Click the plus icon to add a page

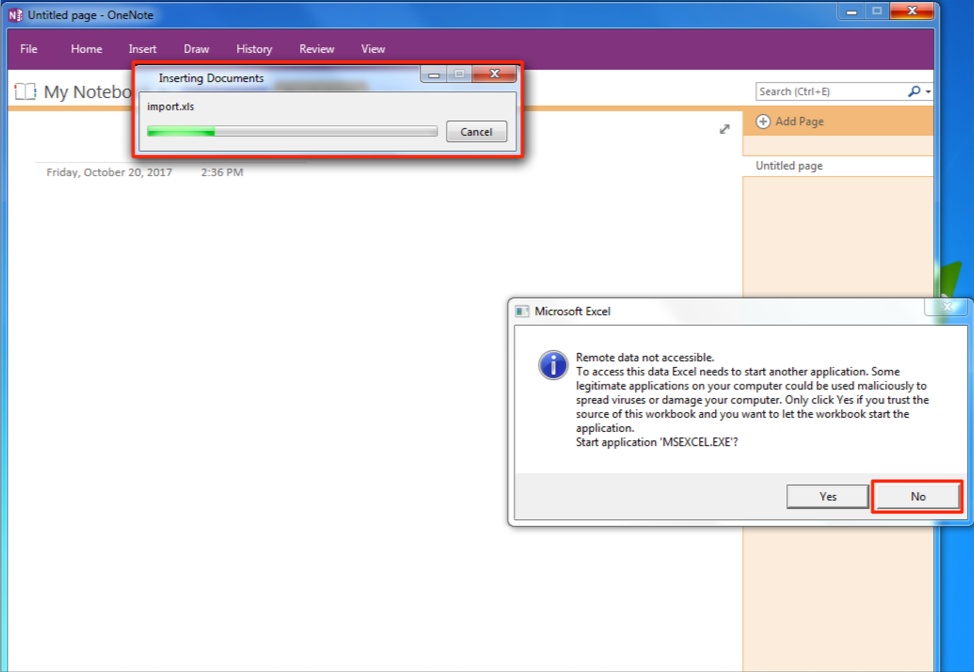pos(763,122)
